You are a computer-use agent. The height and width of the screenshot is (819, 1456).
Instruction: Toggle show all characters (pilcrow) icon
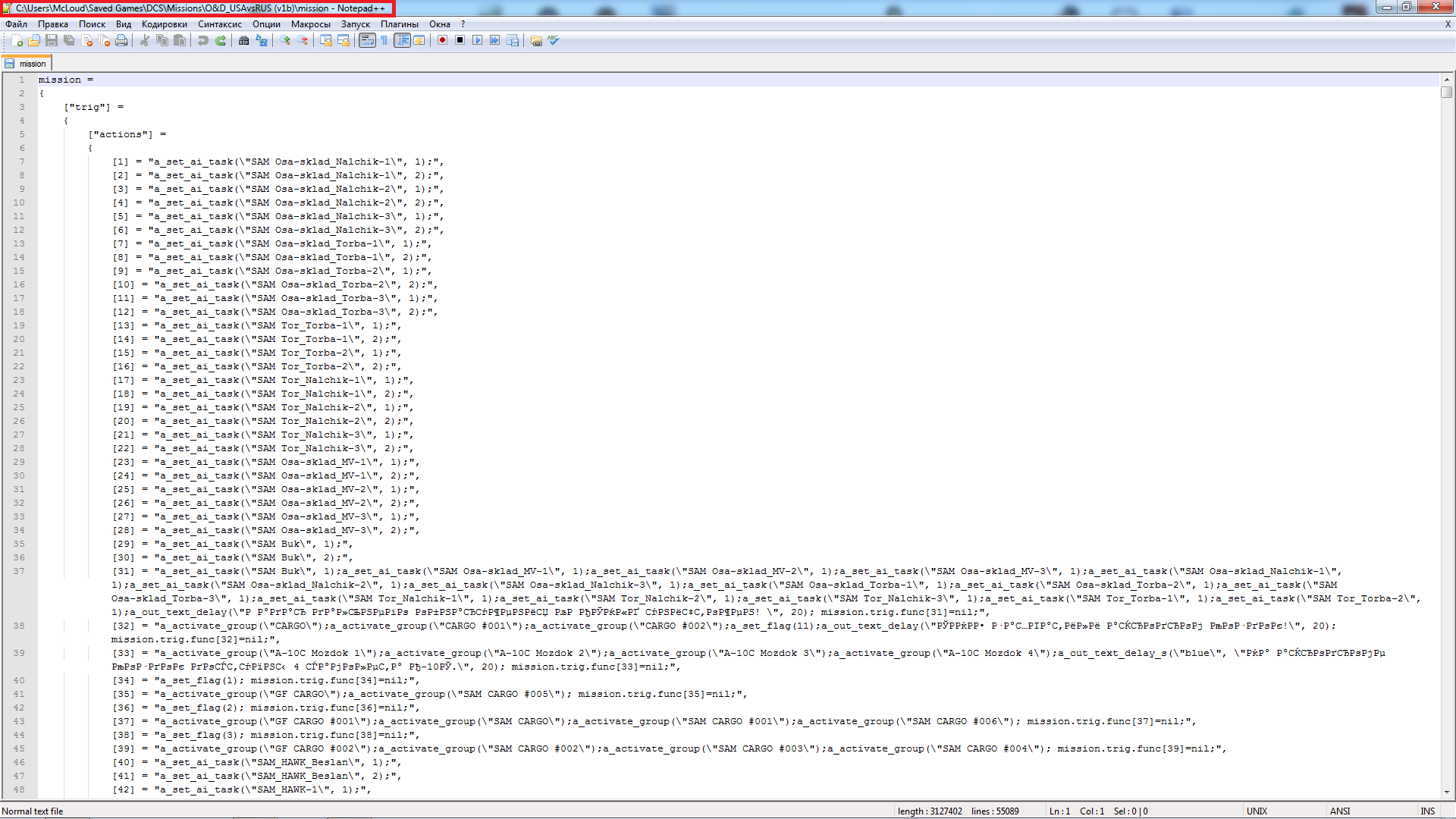point(384,41)
